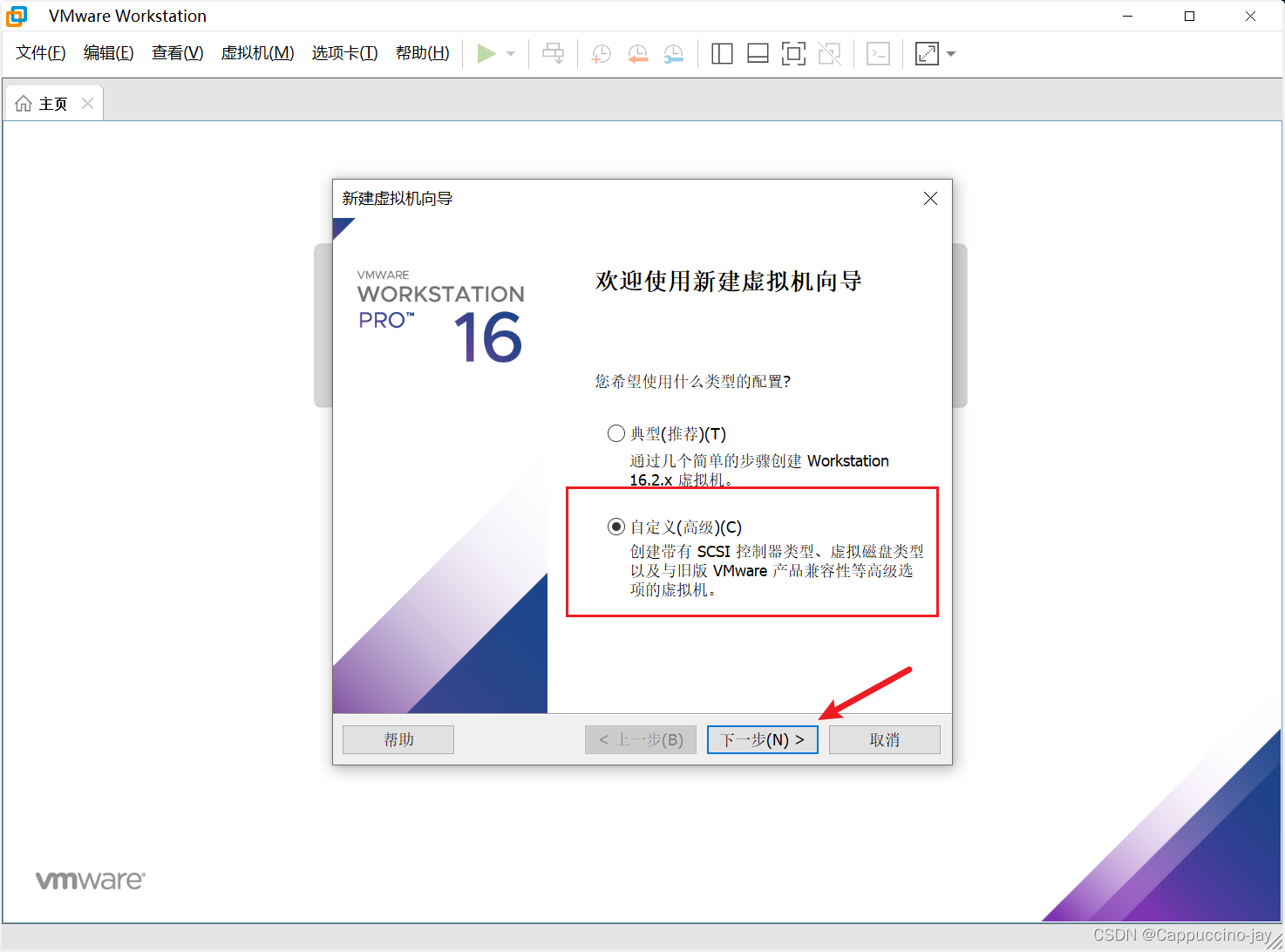Click the 上一步(B) back button
The width and height of the screenshot is (1285, 952).
point(641,739)
